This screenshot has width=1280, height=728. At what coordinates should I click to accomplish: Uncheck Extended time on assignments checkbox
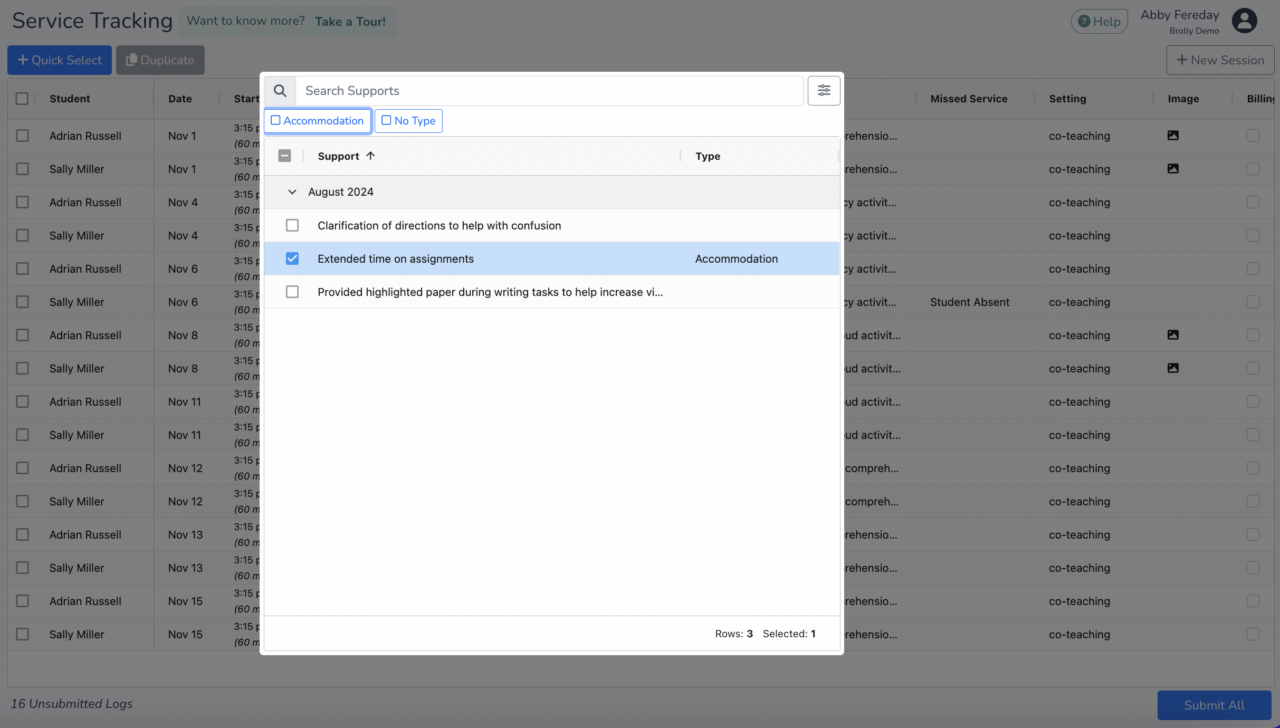click(x=292, y=259)
